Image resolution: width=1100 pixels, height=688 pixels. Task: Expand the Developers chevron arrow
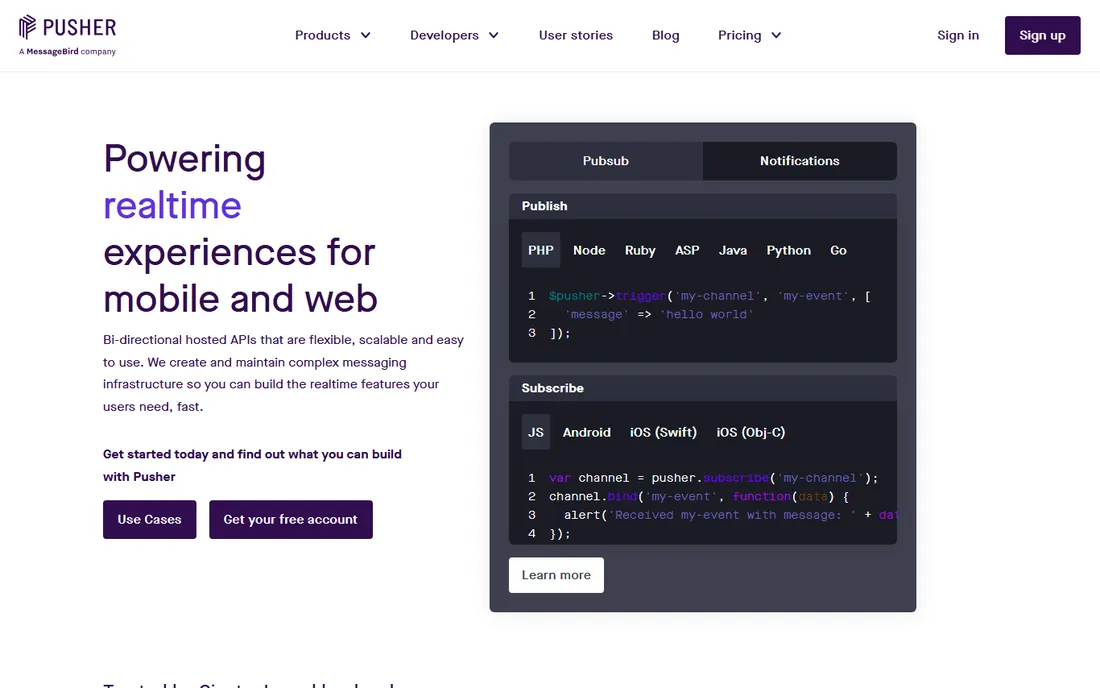tap(494, 35)
